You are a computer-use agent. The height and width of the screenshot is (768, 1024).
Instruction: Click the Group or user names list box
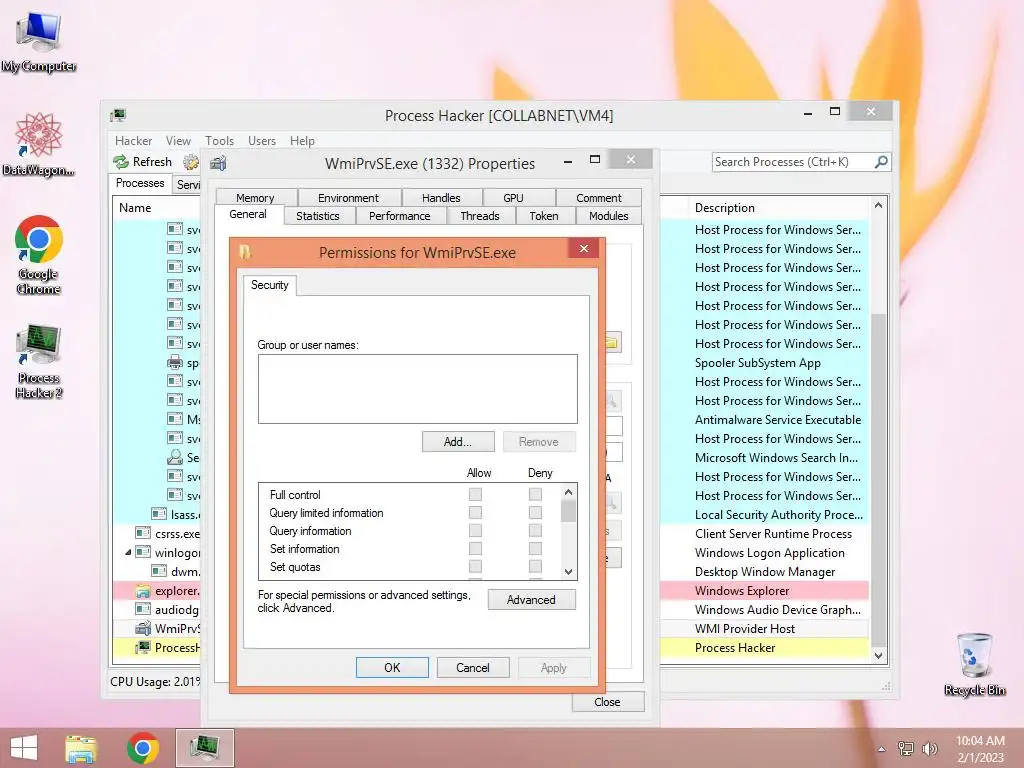click(418, 389)
